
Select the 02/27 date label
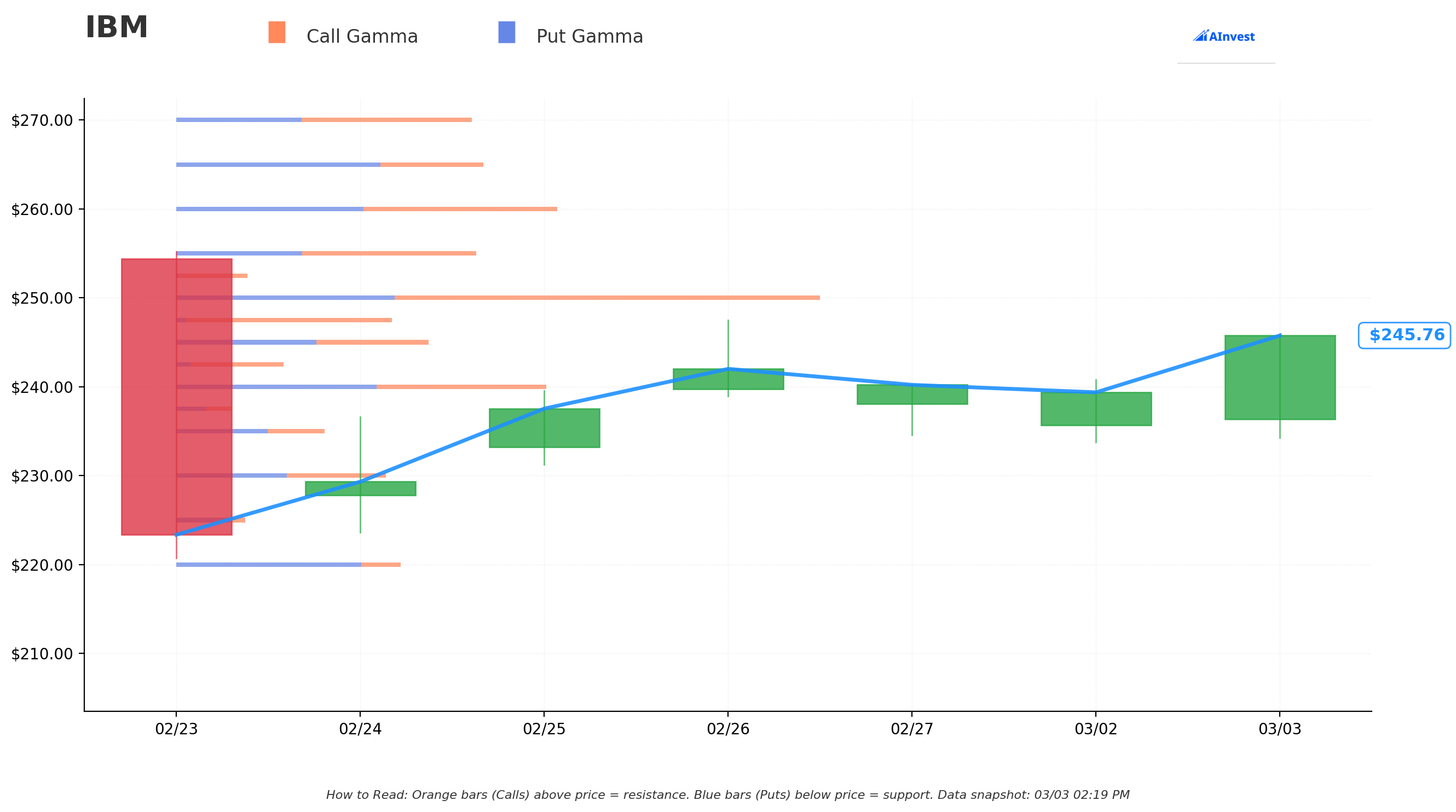pos(912,729)
